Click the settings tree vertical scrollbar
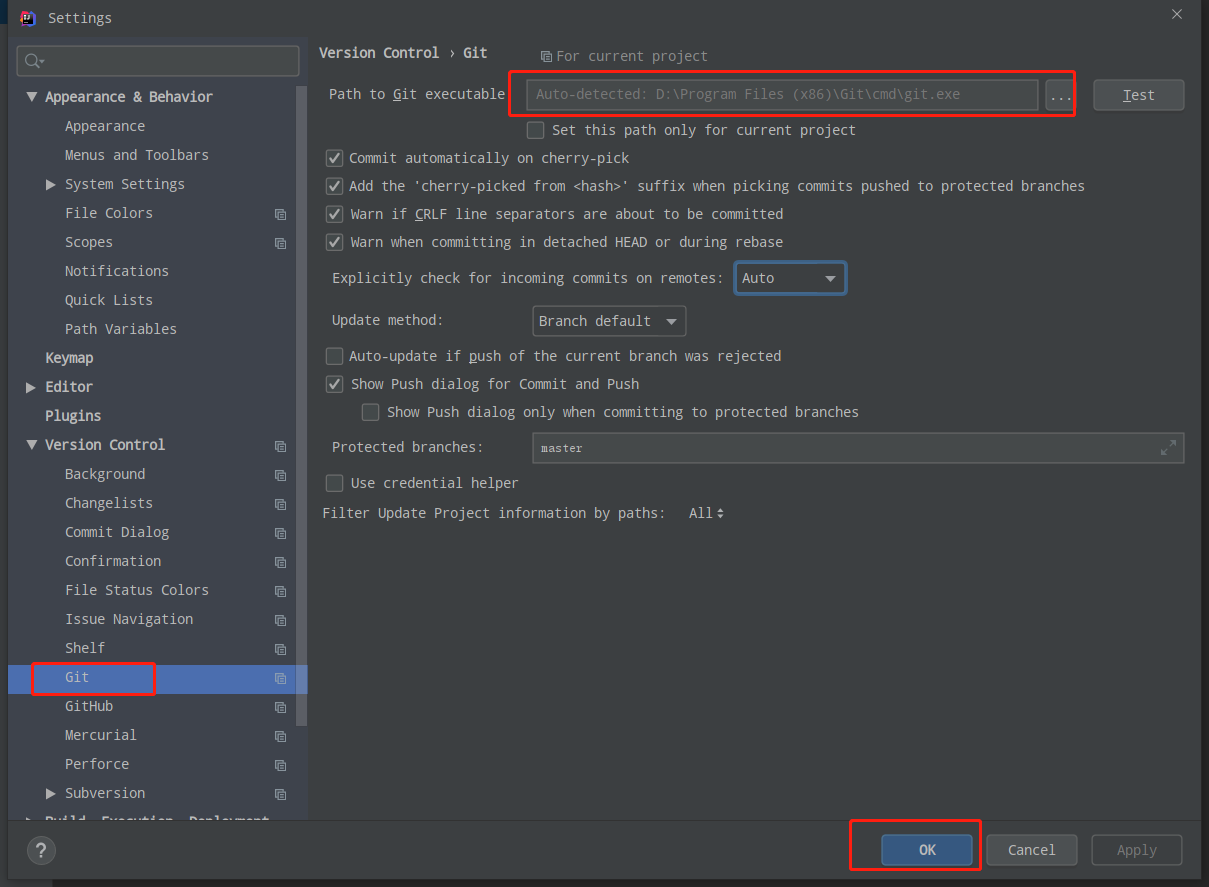 pos(301,405)
